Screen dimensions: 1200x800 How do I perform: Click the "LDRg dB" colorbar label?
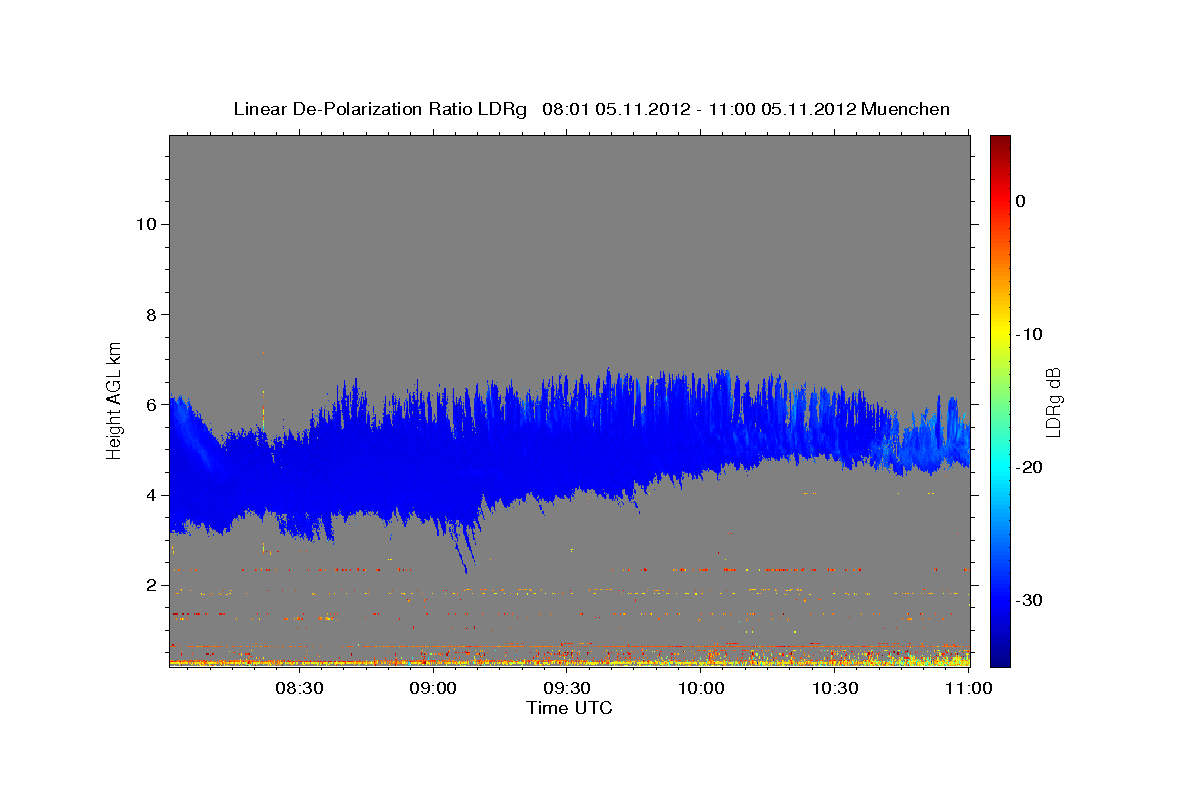1052,400
